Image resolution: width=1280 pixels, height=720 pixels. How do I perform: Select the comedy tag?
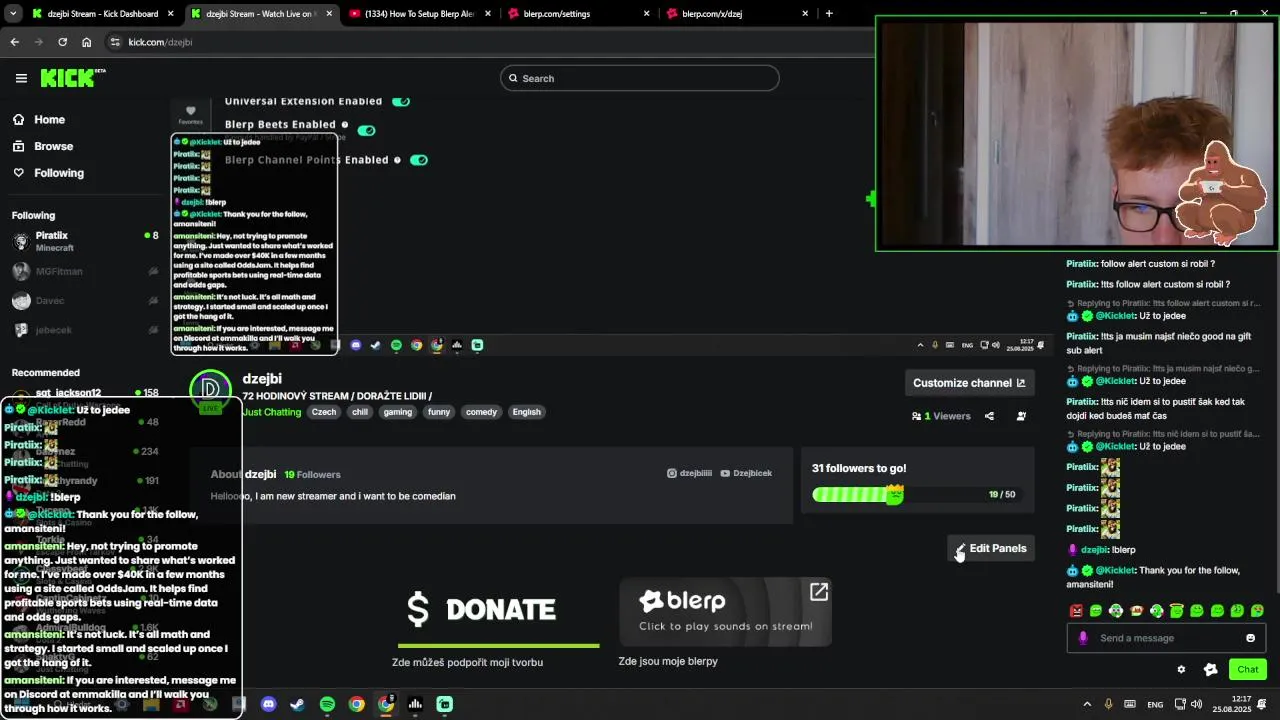pos(481,412)
